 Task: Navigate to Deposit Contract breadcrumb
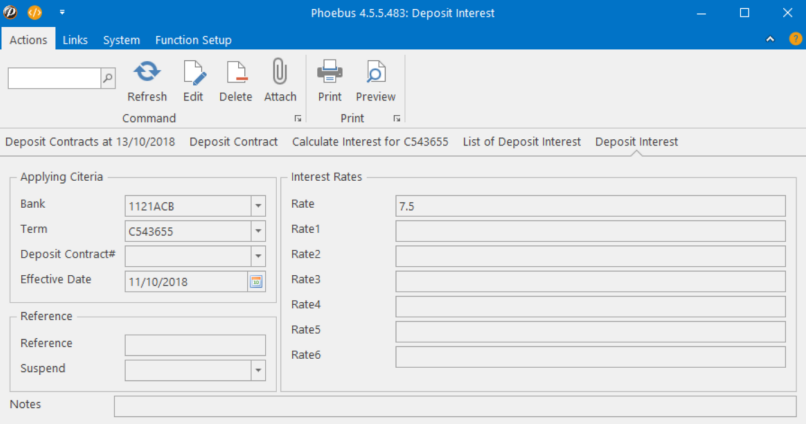coord(233,142)
